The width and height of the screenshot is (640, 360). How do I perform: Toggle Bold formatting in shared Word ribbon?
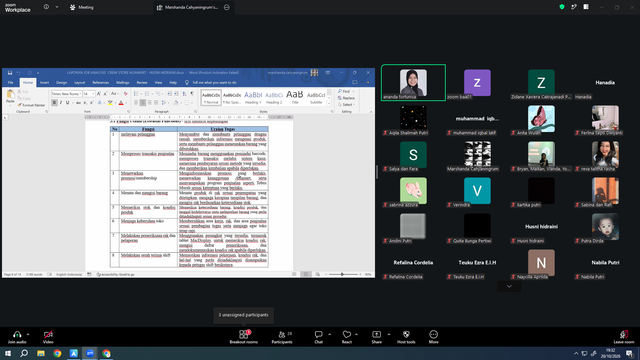[54, 103]
